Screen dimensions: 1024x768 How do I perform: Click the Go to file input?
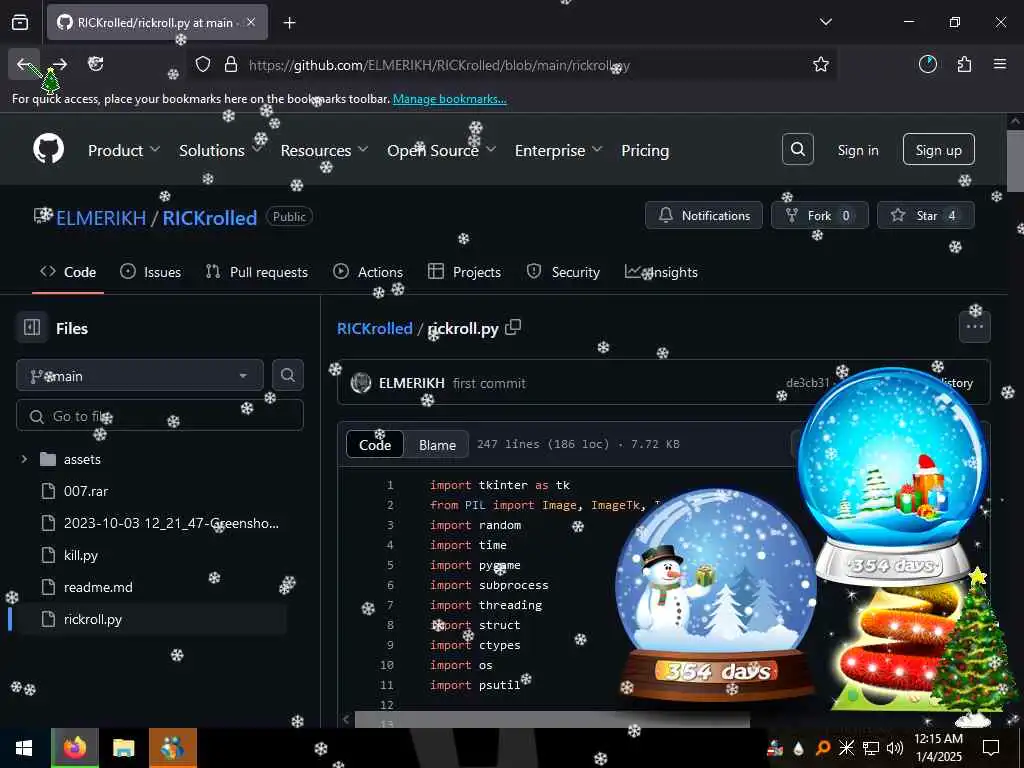pos(160,416)
